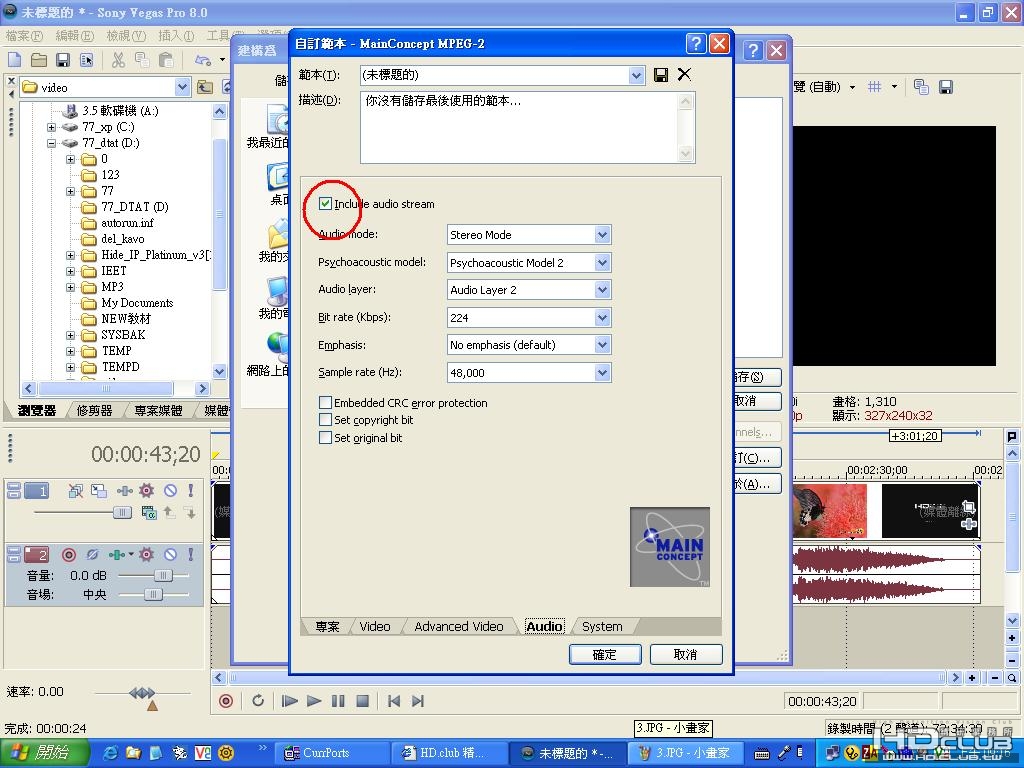
Task: Click the record button in transport bar
Action: (226, 701)
